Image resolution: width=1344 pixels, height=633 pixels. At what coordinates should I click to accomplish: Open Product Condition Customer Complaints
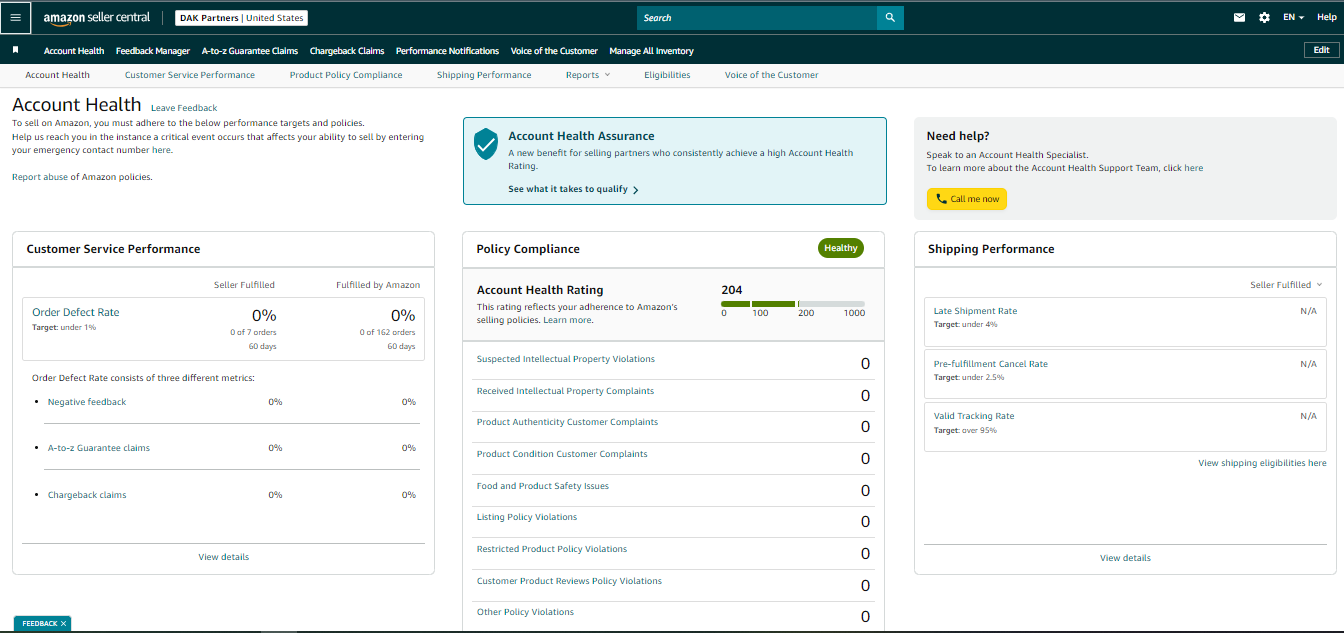(562, 454)
